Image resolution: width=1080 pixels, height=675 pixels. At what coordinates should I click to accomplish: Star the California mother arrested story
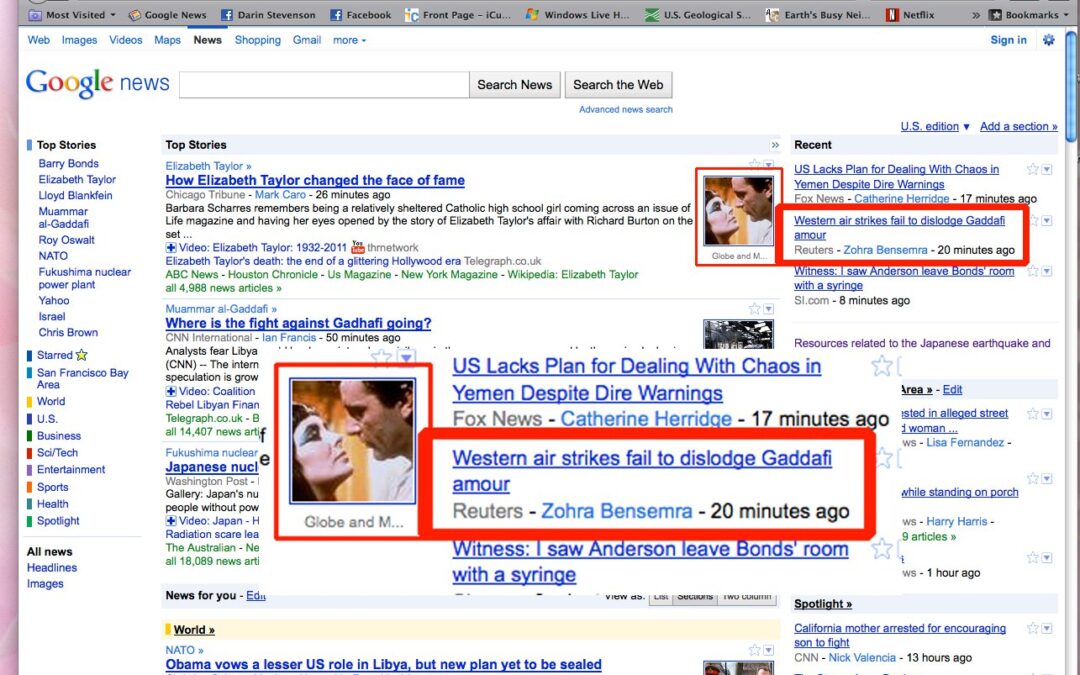coord(1032,628)
